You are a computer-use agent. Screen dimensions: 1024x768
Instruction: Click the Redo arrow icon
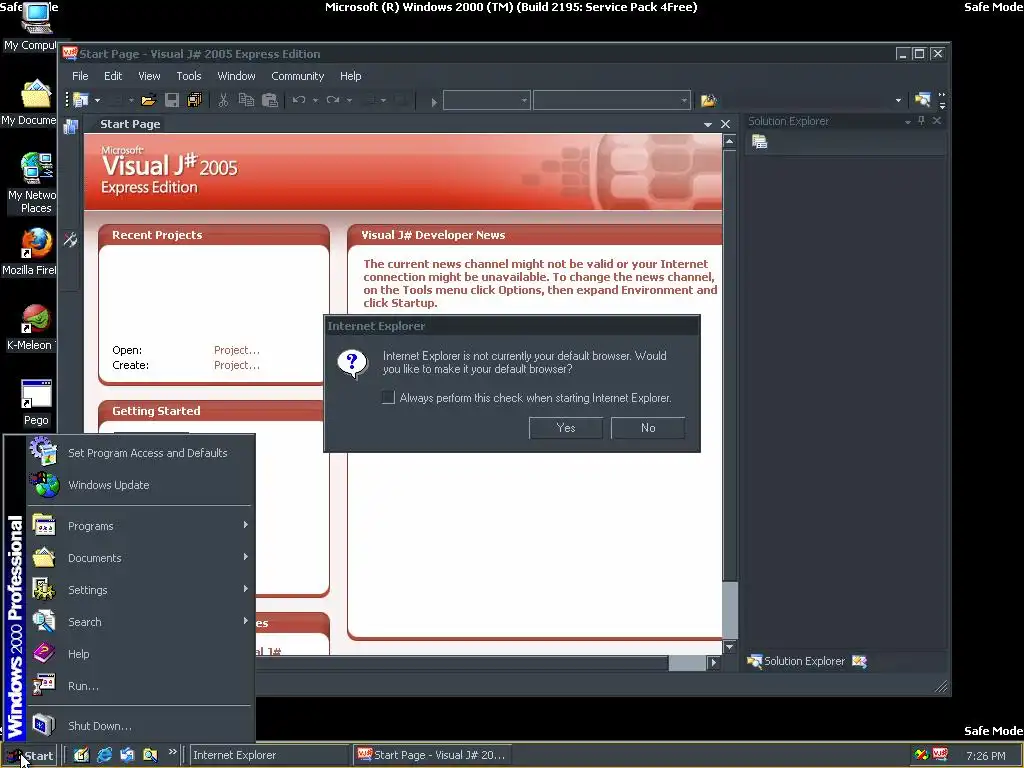pyautogui.click(x=333, y=100)
